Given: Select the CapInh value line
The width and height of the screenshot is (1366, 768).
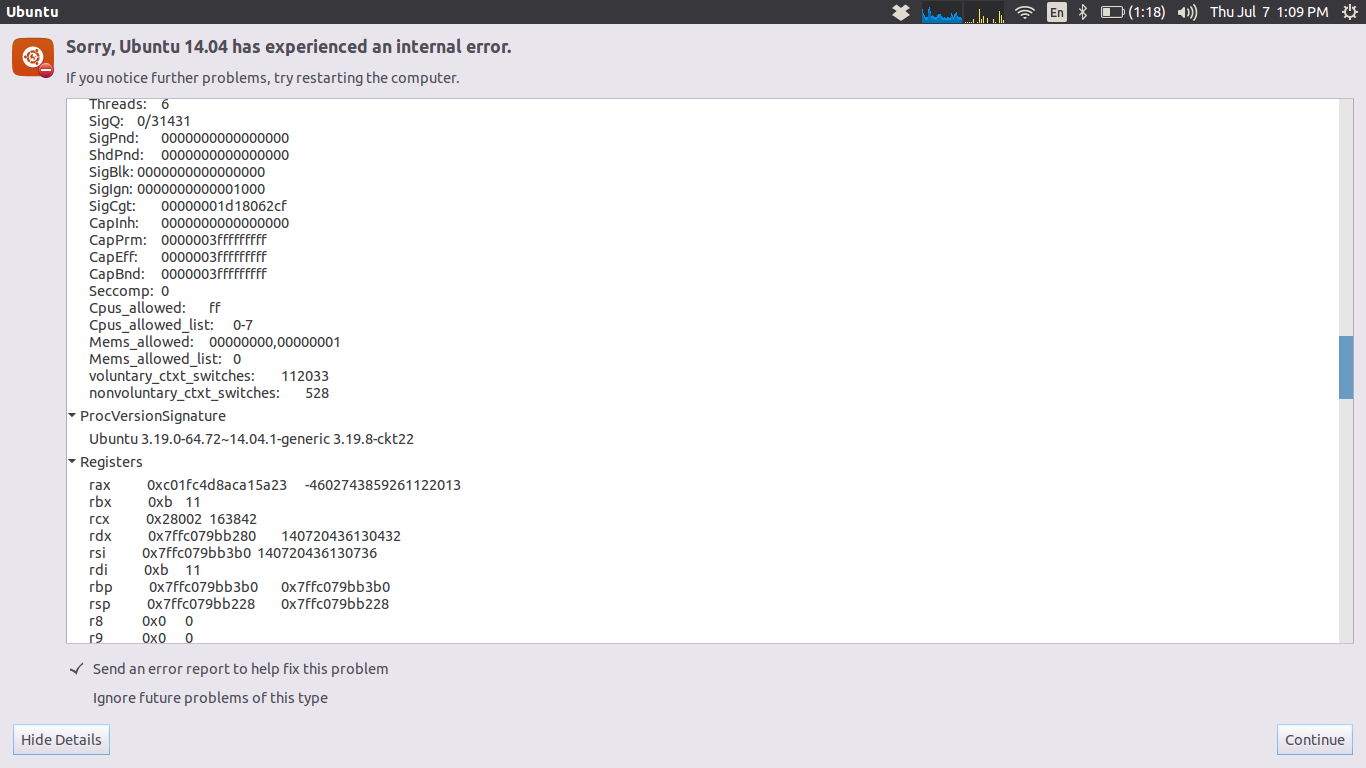Looking at the screenshot, I should point(189,223).
